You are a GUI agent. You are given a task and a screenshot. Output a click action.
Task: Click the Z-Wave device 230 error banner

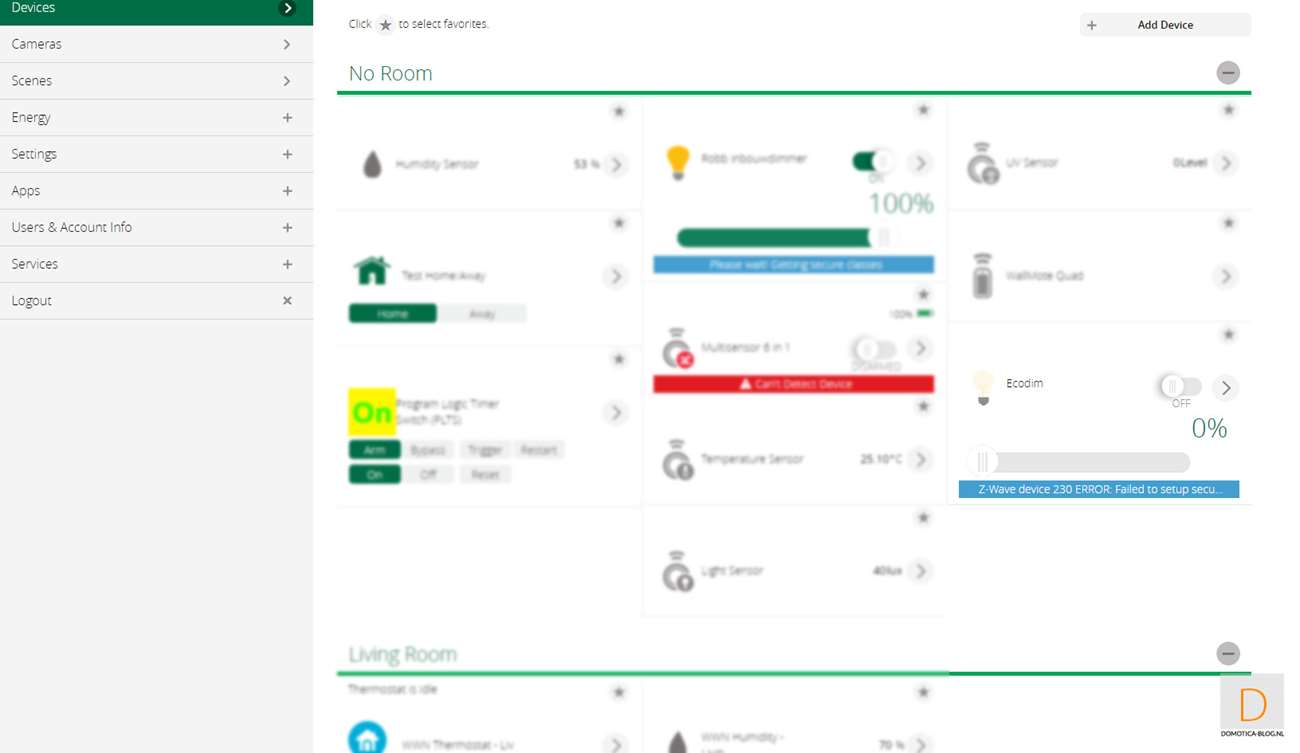point(1098,490)
